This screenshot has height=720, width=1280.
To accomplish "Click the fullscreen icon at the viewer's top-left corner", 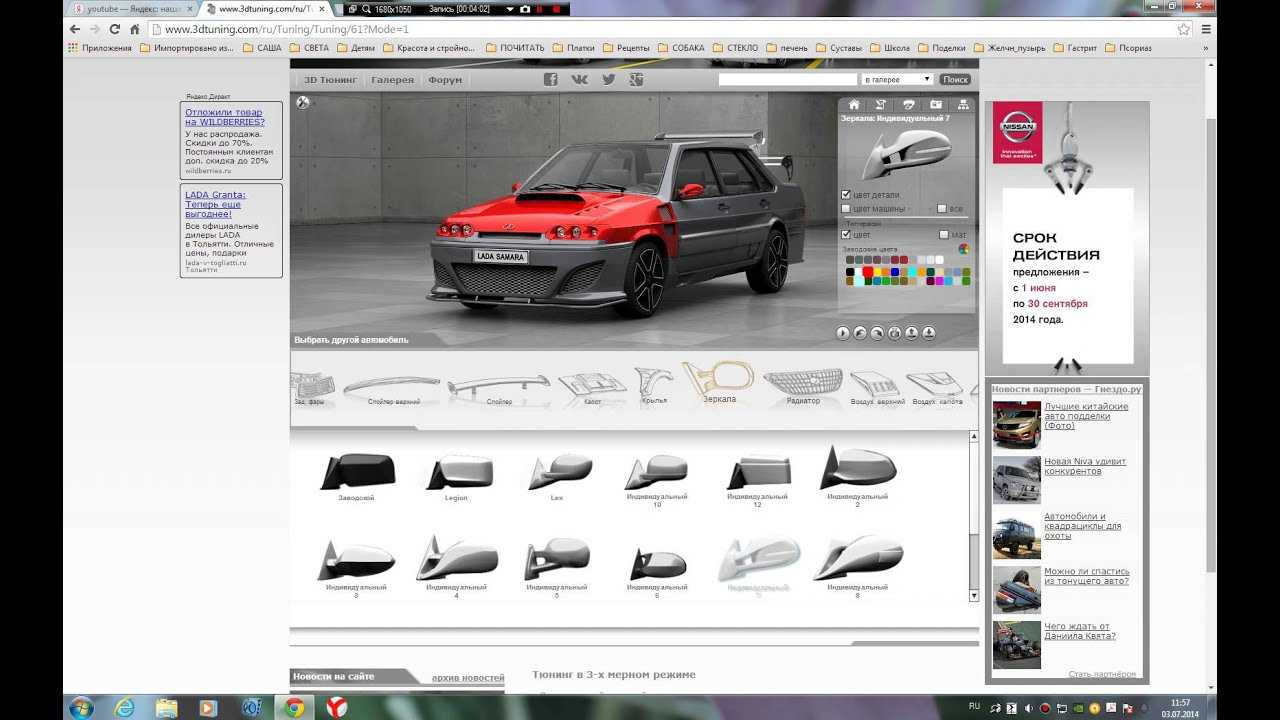I will 303,102.
